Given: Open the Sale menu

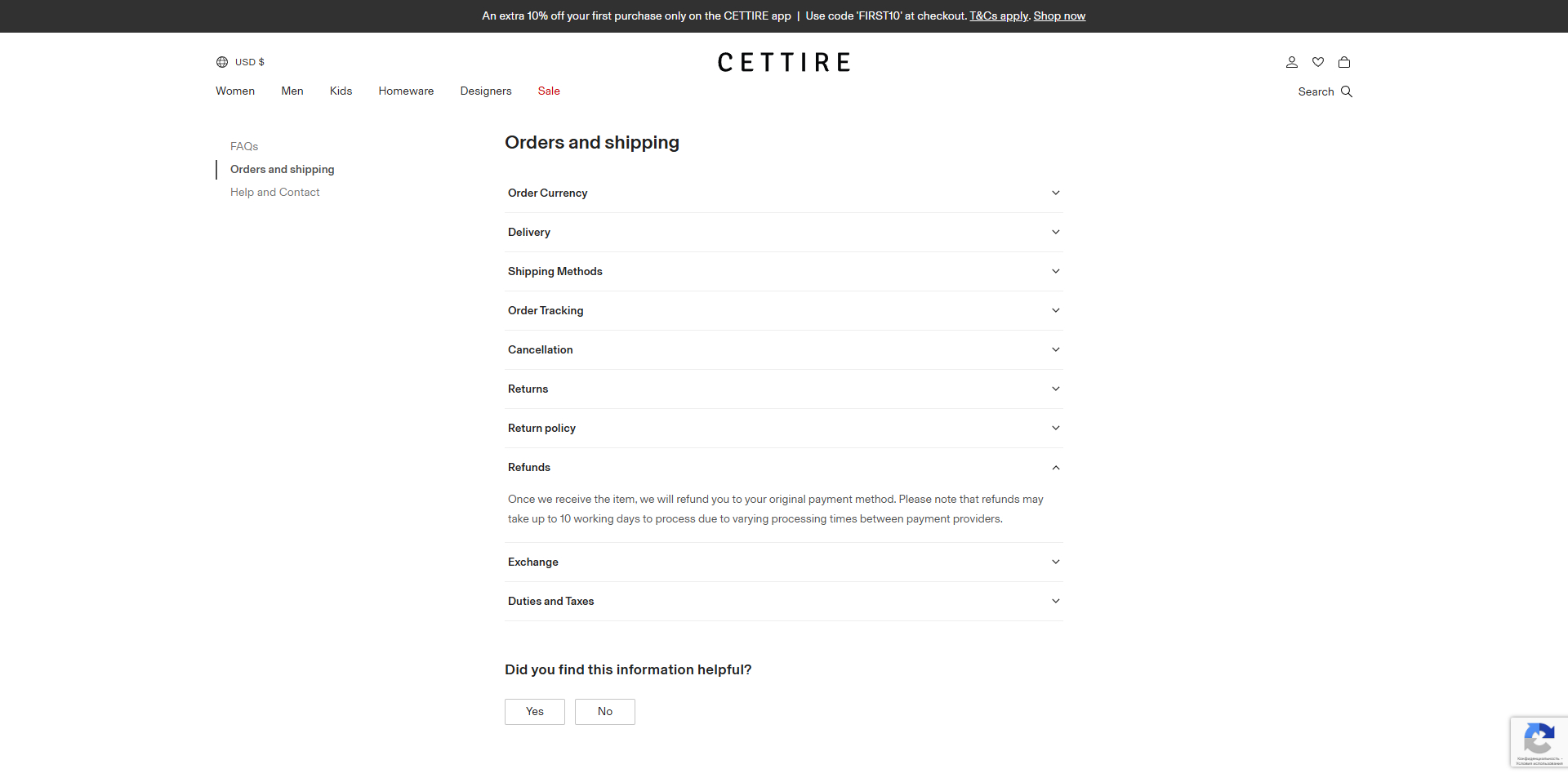Looking at the screenshot, I should tap(549, 91).
